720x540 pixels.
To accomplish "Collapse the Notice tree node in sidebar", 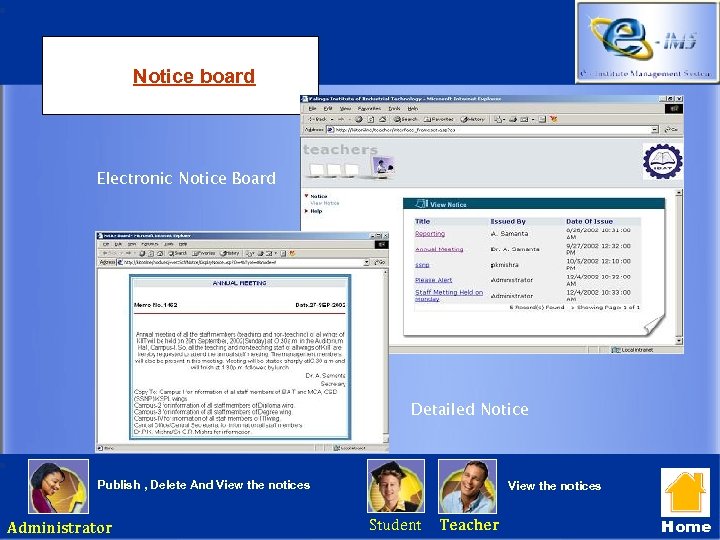I will (307, 196).
